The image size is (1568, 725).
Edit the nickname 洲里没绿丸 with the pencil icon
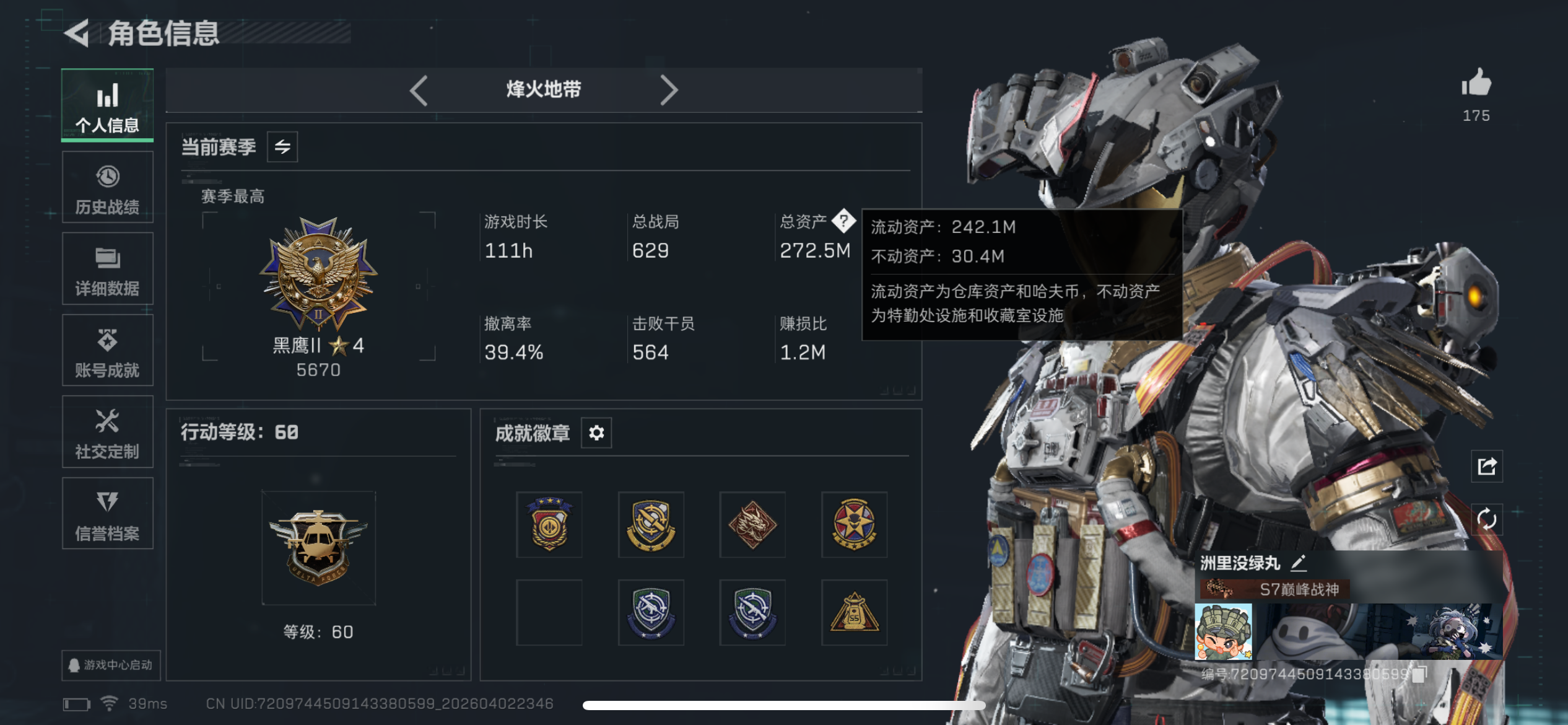click(x=1299, y=563)
